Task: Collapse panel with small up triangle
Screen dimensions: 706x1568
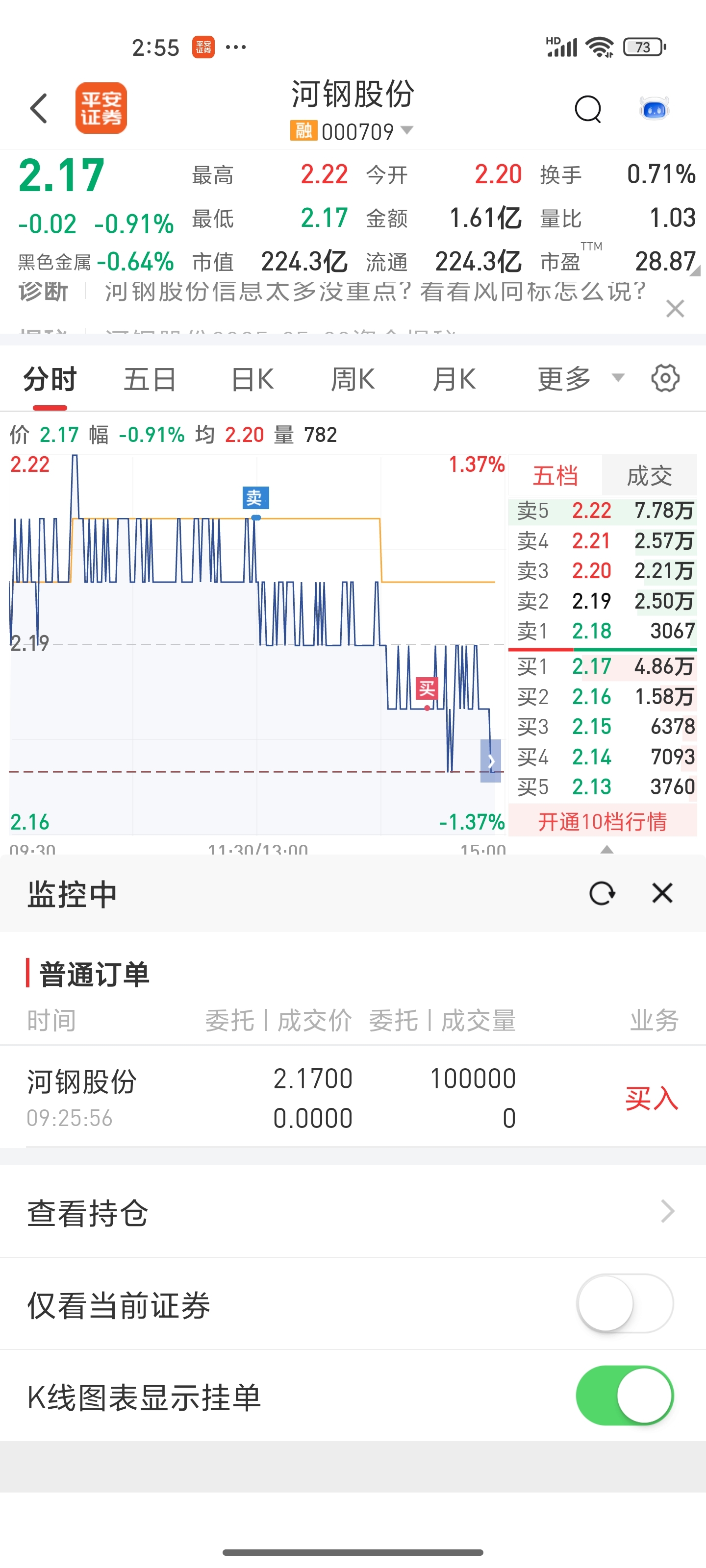Action: click(x=606, y=849)
